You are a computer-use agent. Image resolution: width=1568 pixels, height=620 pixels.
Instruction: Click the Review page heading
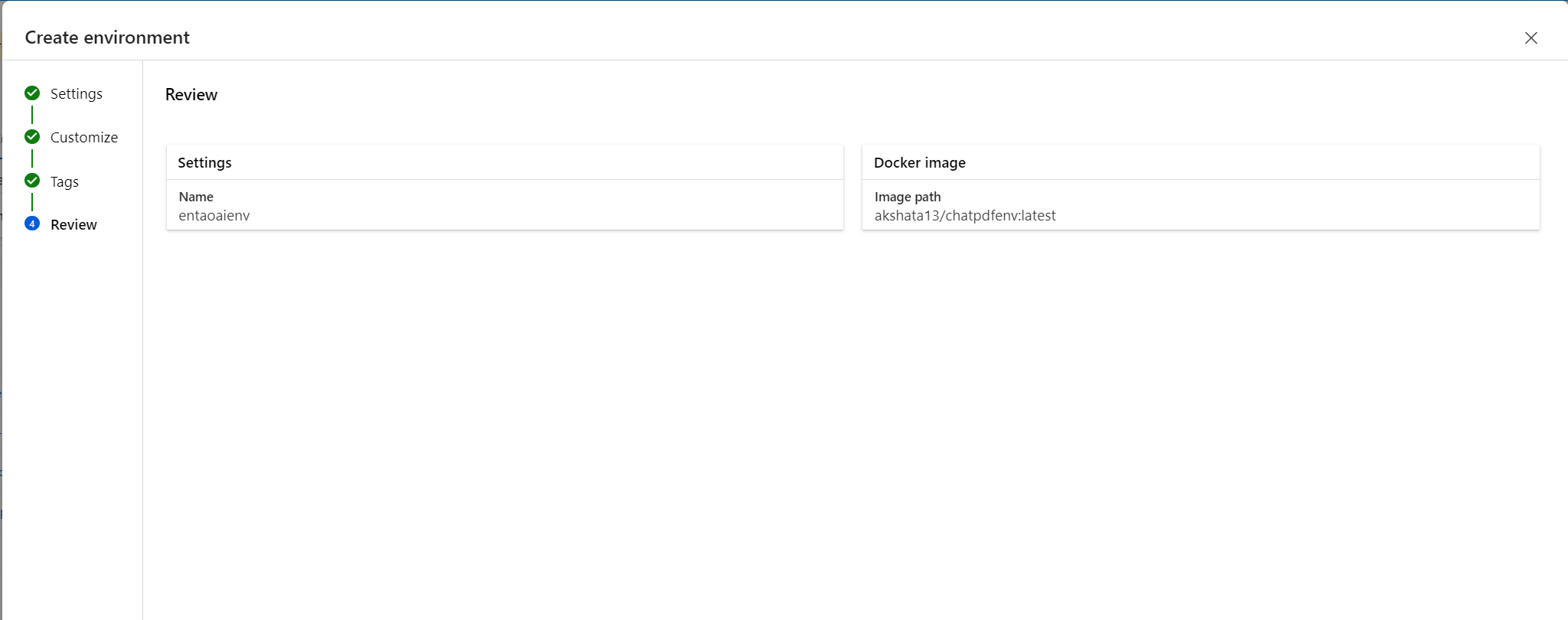coord(191,94)
